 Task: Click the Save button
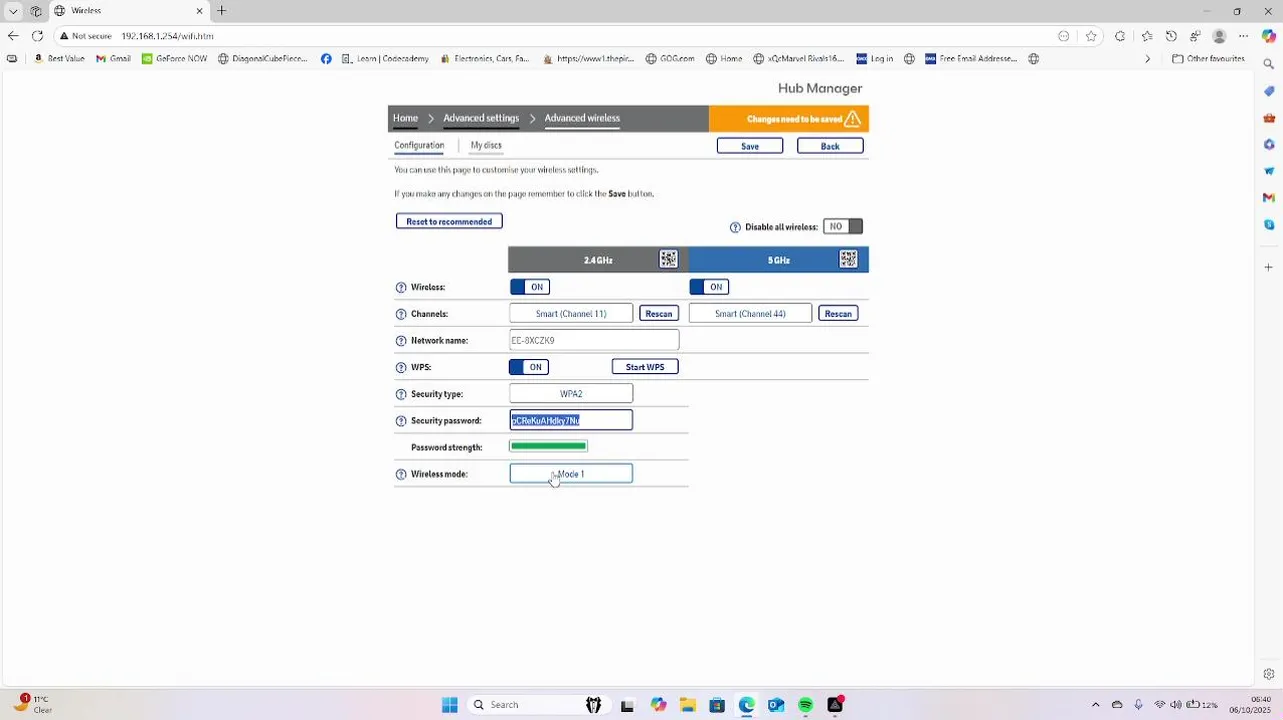point(750,147)
